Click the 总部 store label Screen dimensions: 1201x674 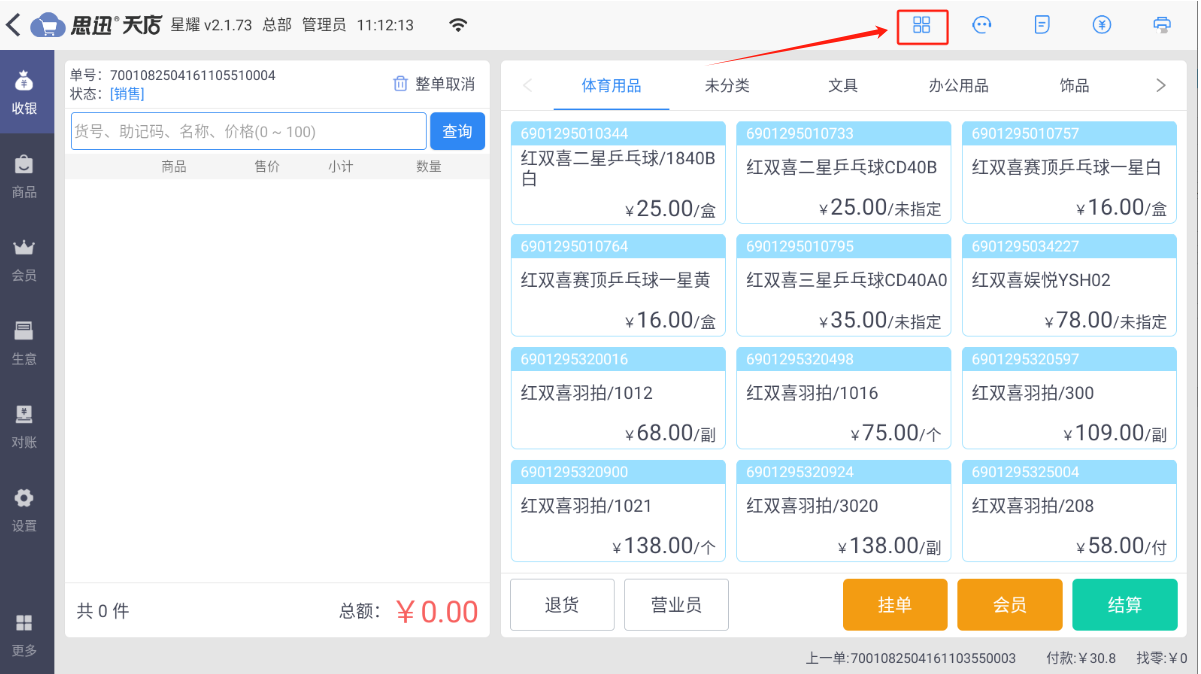[277, 25]
